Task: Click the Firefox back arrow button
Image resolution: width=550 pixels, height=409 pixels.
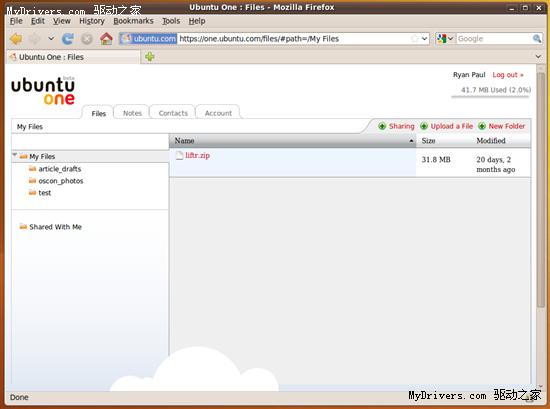Action: click(x=16, y=39)
